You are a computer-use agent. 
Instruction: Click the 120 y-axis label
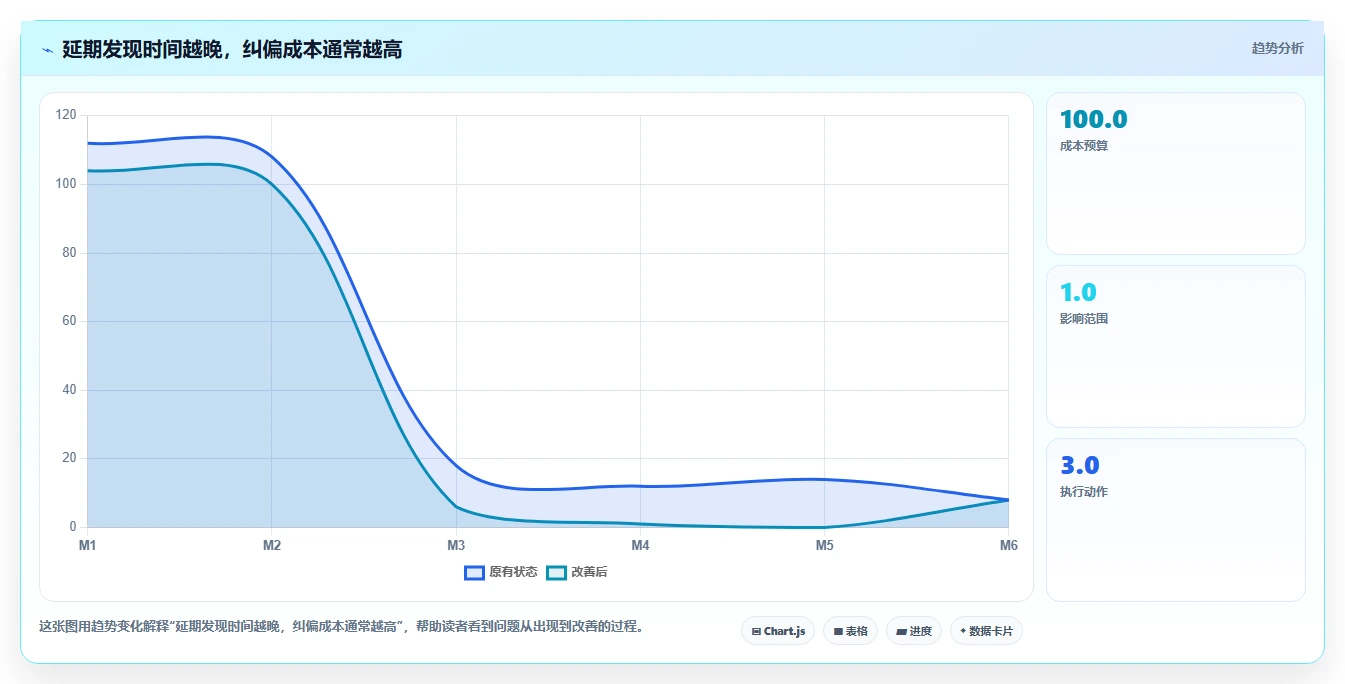66,115
